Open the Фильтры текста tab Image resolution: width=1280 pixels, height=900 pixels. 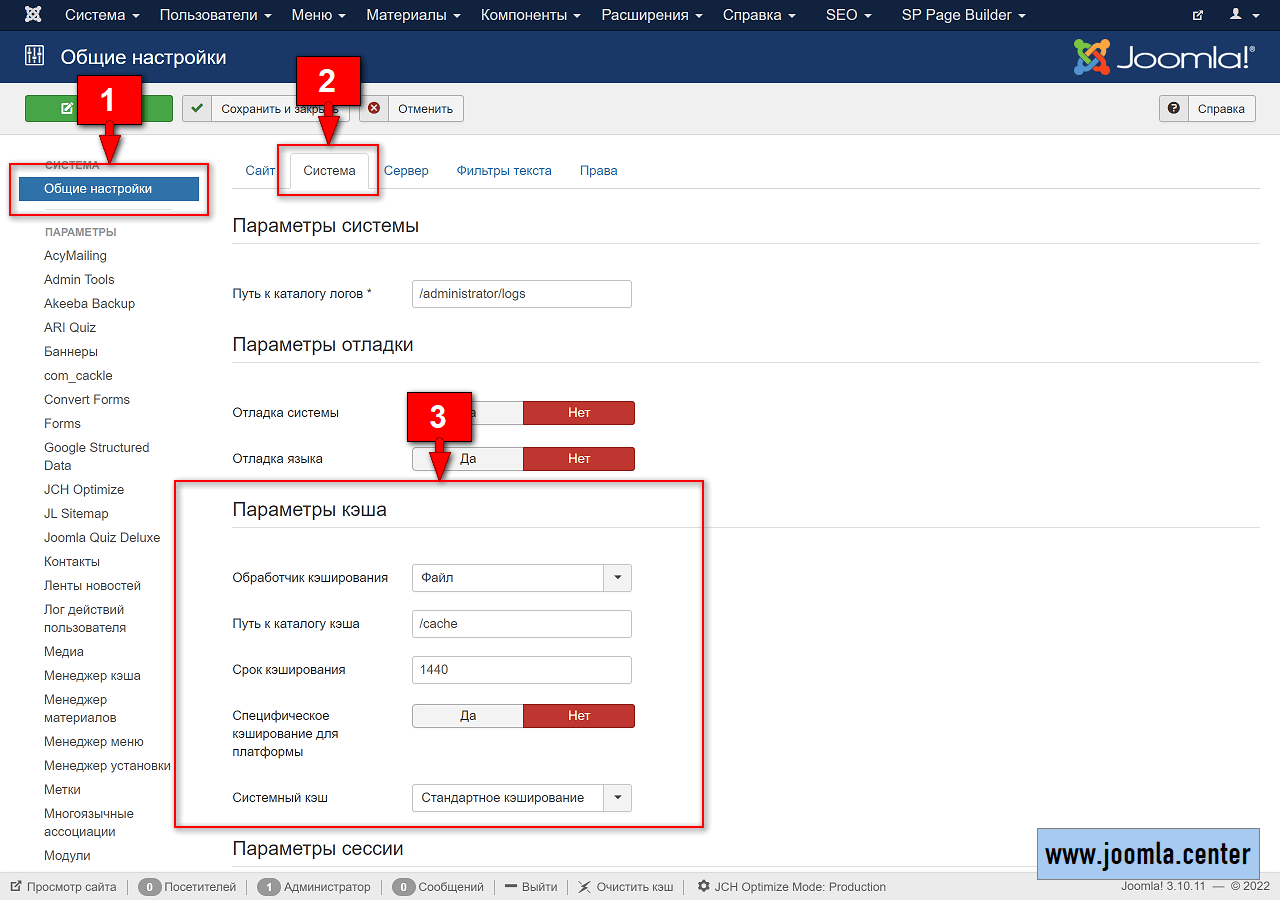[504, 171]
